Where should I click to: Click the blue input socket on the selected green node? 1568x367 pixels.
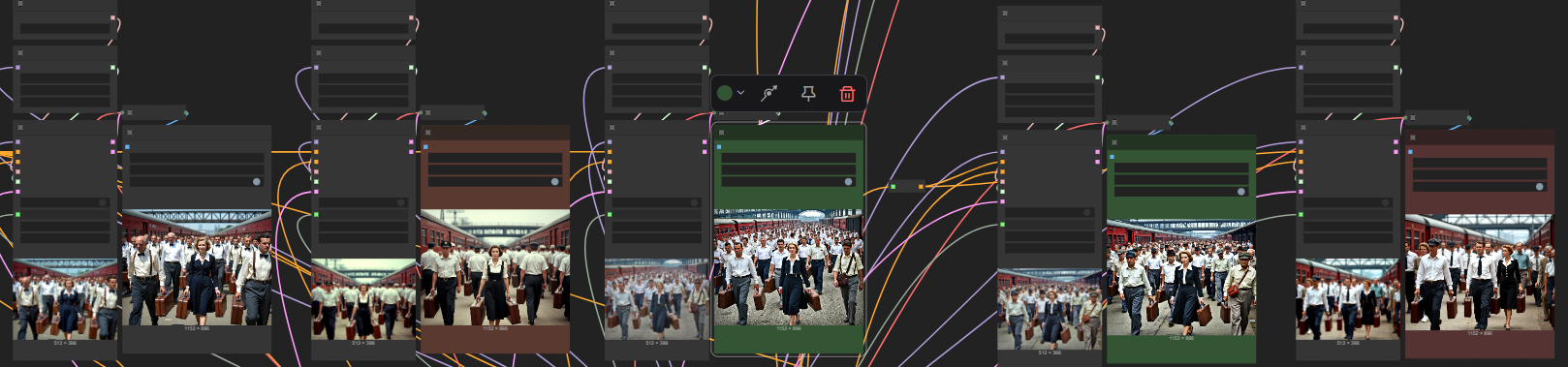click(719, 147)
